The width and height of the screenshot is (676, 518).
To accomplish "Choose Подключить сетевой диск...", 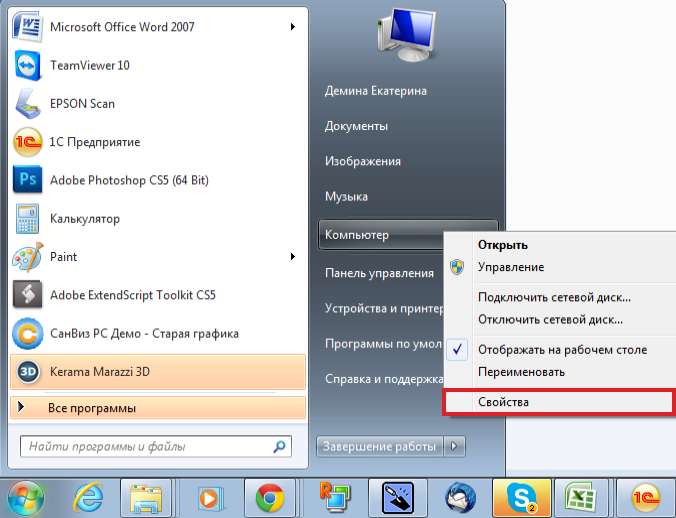I will [554, 297].
